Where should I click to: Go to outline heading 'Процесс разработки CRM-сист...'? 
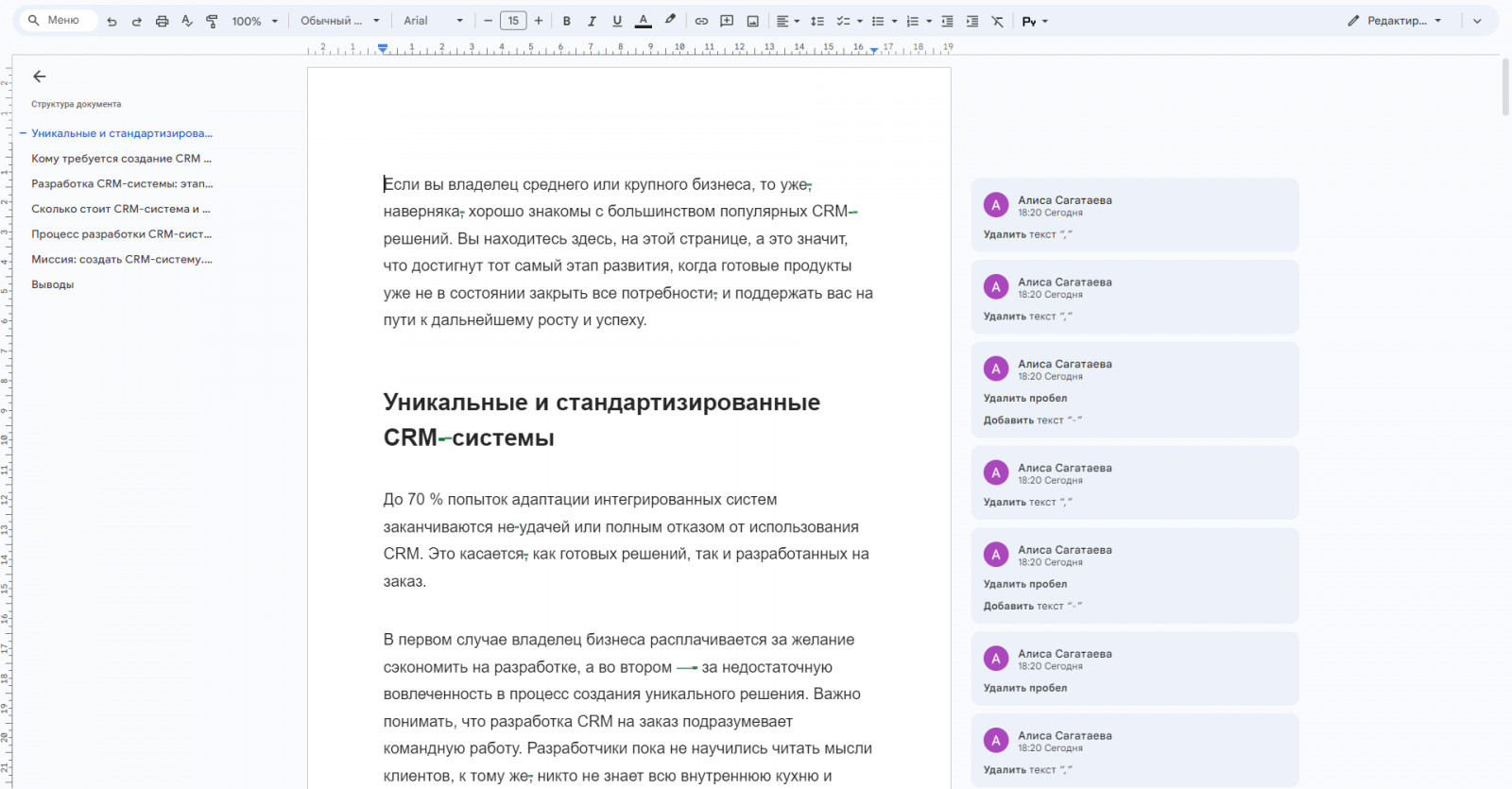pos(122,234)
